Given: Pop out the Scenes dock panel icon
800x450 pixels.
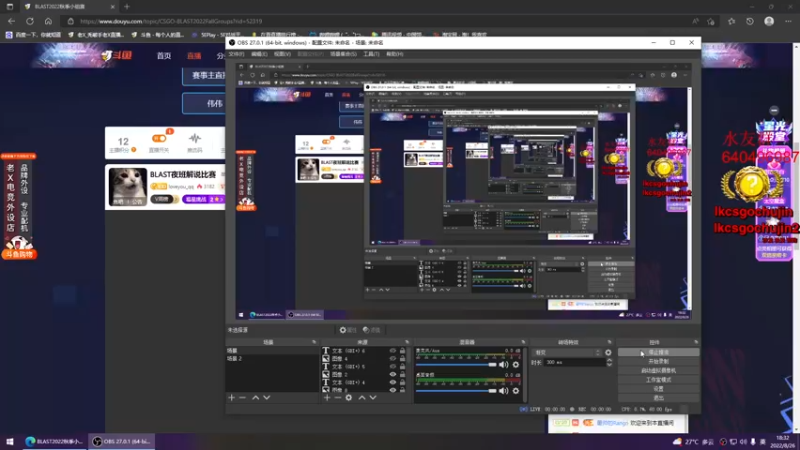Looking at the screenshot, I should [314, 342].
